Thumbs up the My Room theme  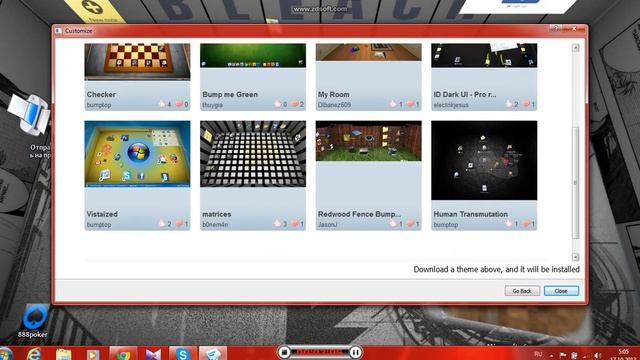click(x=393, y=104)
